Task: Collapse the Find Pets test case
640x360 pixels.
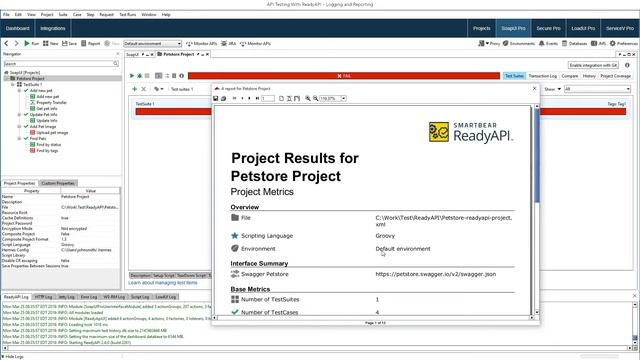Action: (19, 139)
